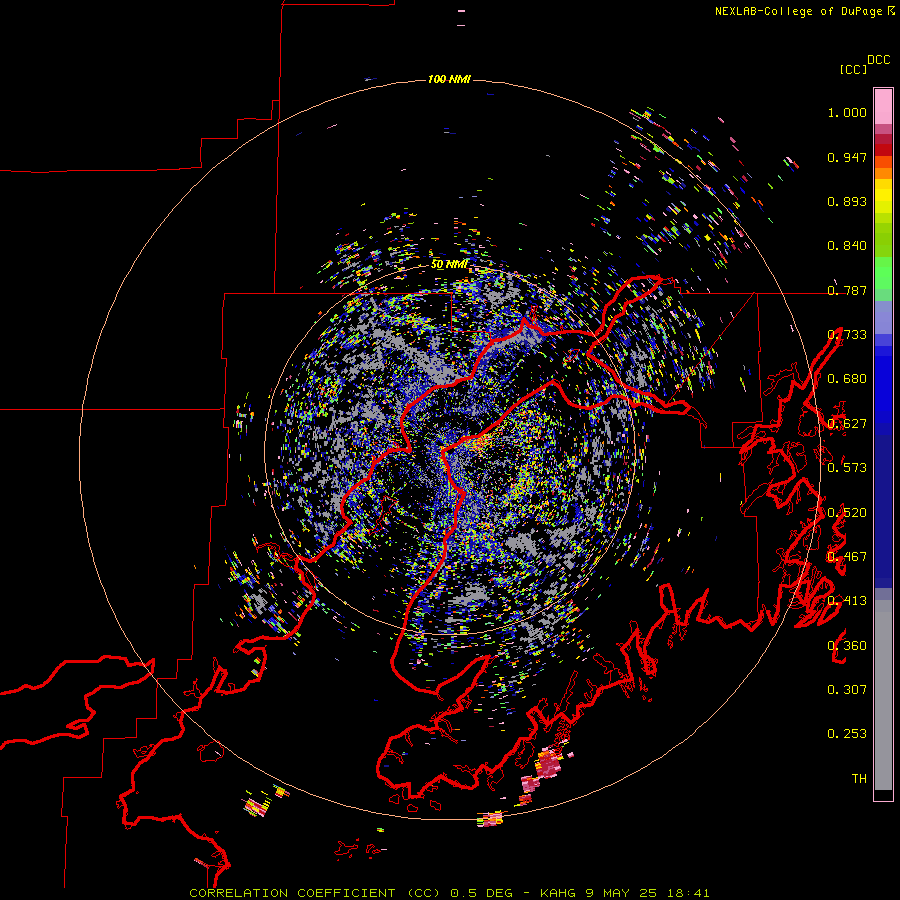Click the CORRELATION COEFFICIENT caption words
Image resolution: width=900 pixels, height=900 pixels.
pos(292,893)
